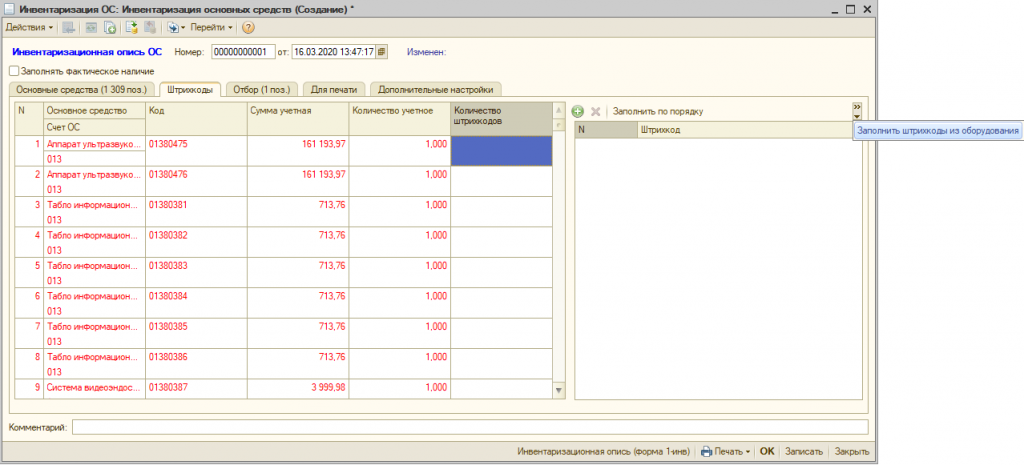Screen dimensions: 1024x465
Task: Expand the Перейти dropdown menu
Action: [x=211, y=27]
